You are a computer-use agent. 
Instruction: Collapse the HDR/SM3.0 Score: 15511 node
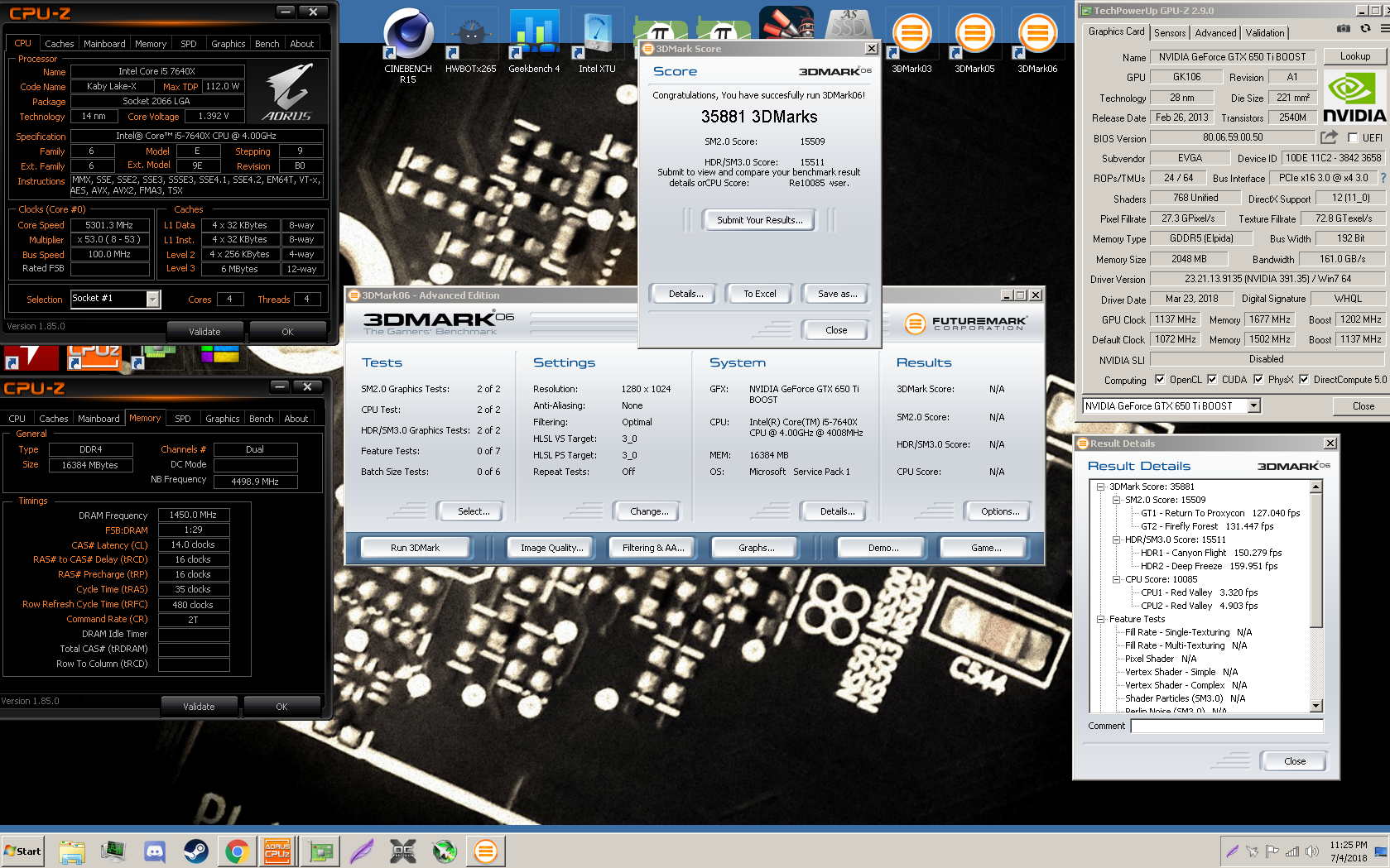1117,540
